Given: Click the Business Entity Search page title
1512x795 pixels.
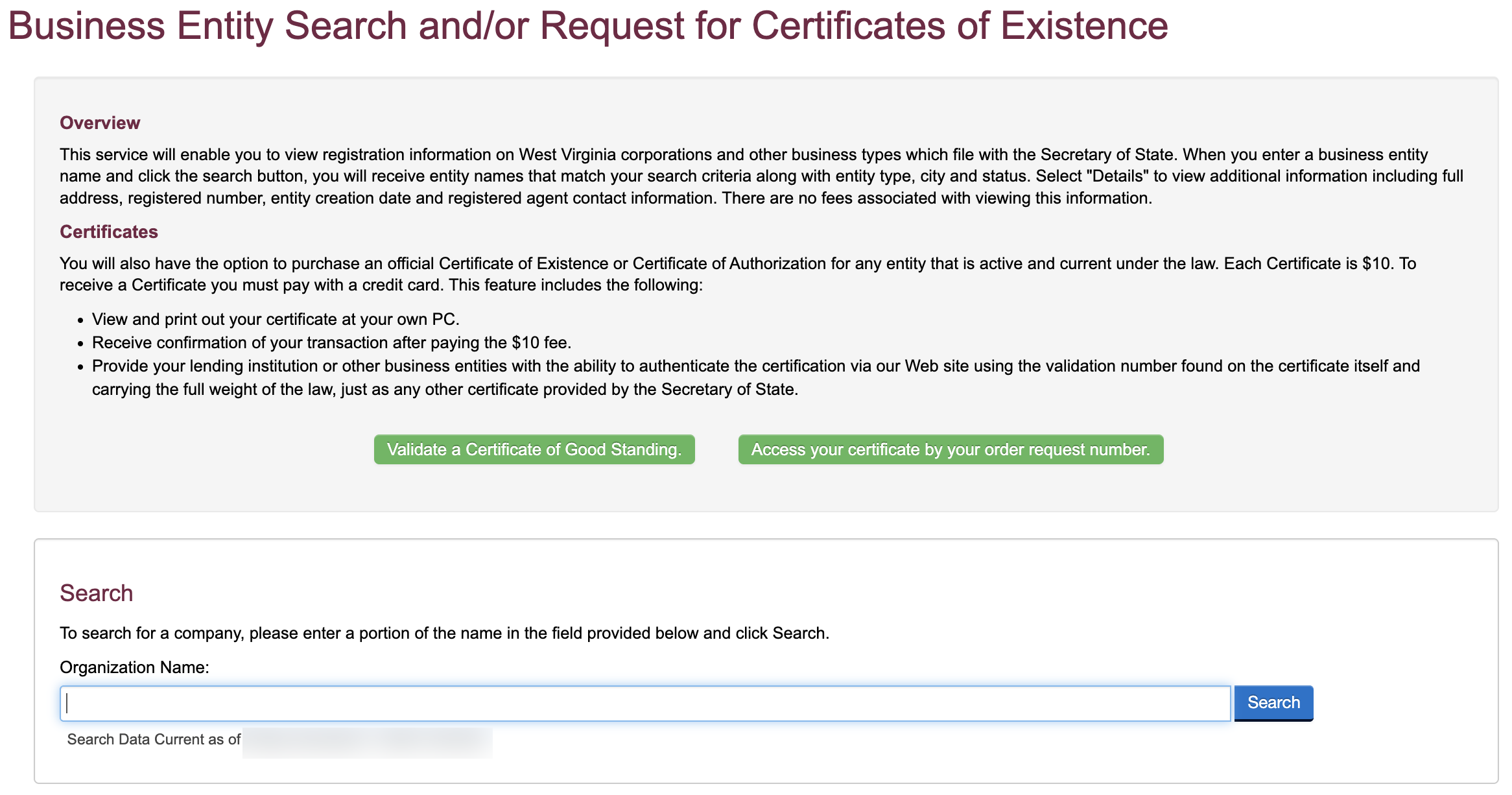Looking at the screenshot, I should coord(587,26).
